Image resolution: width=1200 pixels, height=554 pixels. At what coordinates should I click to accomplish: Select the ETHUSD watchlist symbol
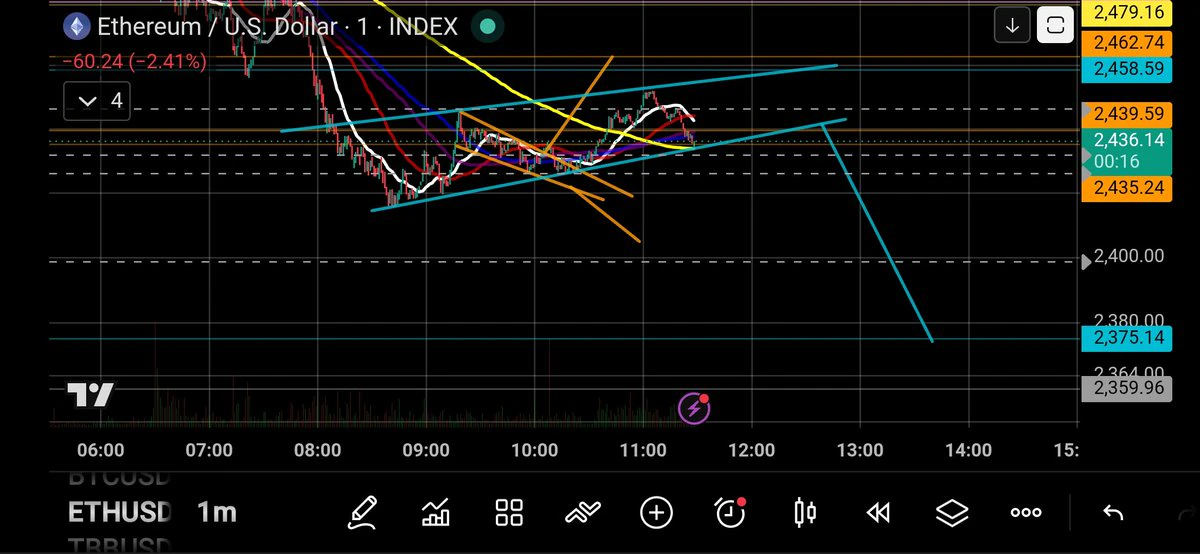[120, 513]
